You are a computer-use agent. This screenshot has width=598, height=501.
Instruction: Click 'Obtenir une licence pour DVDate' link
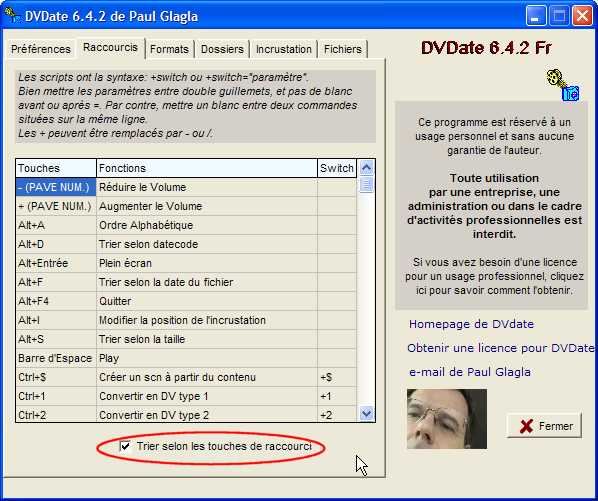500,348
